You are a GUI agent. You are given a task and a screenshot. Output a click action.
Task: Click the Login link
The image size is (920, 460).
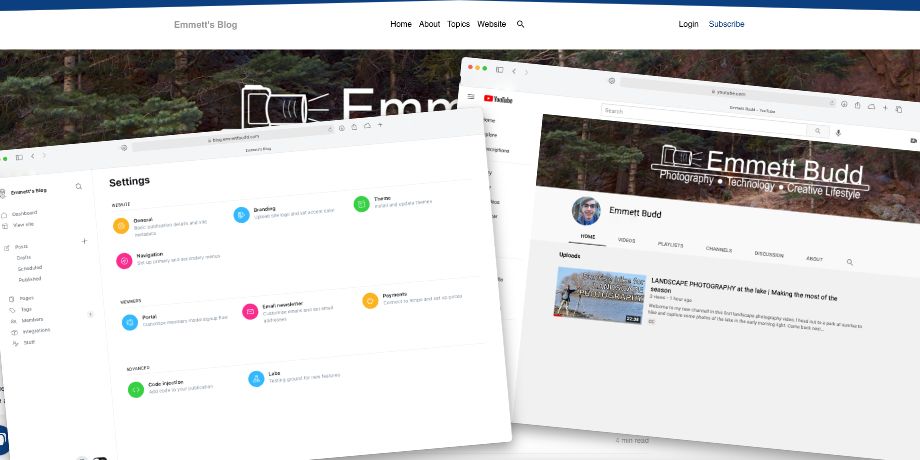tap(688, 24)
